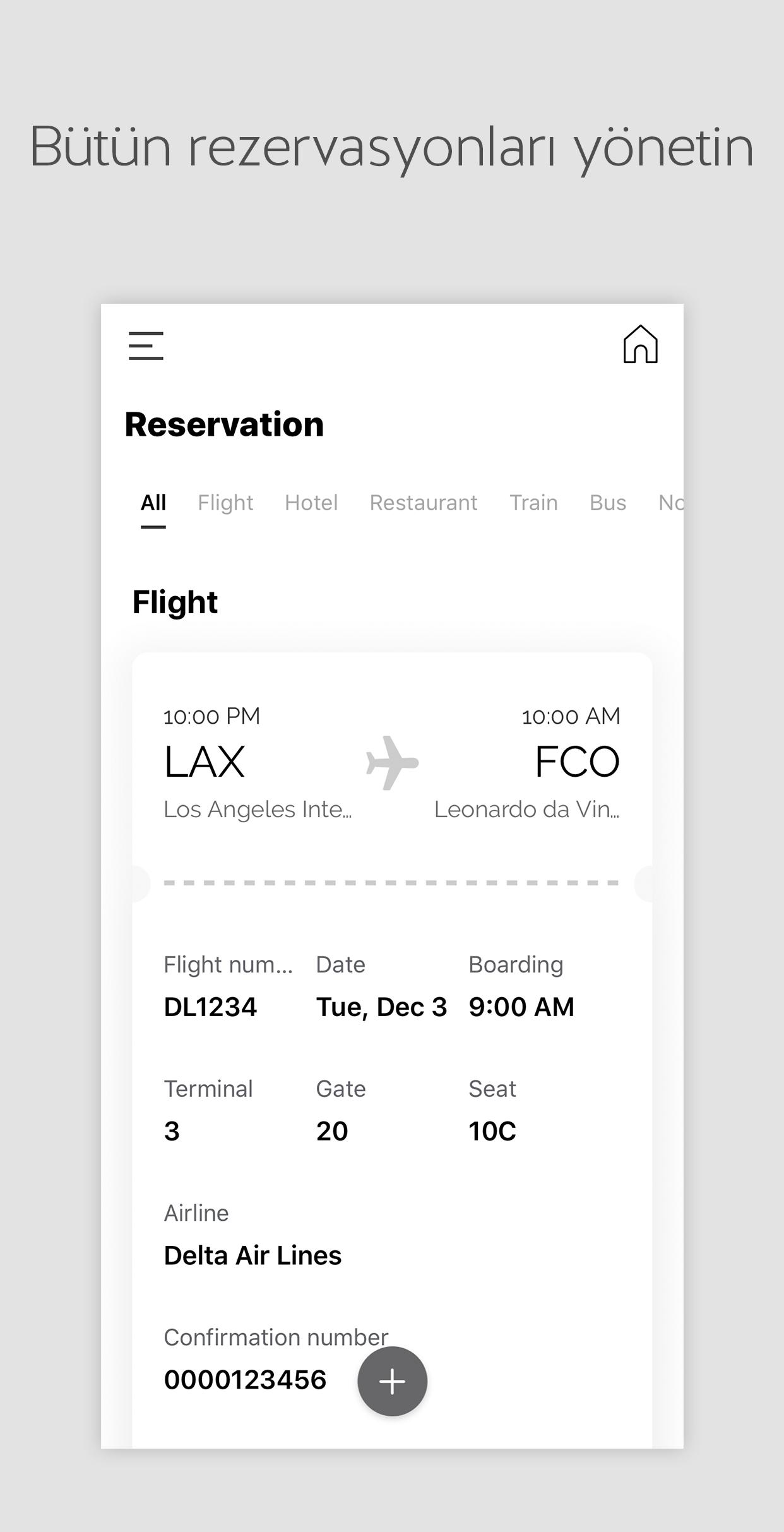Tap the LAX departure airport code
Image resolution: width=784 pixels, height=1532 pixels.
(205, 762)
